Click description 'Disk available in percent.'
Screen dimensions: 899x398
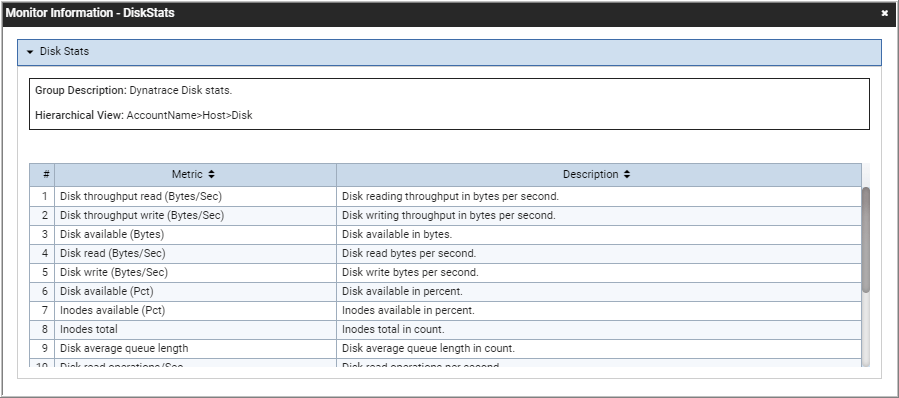[x=402, y=291]
